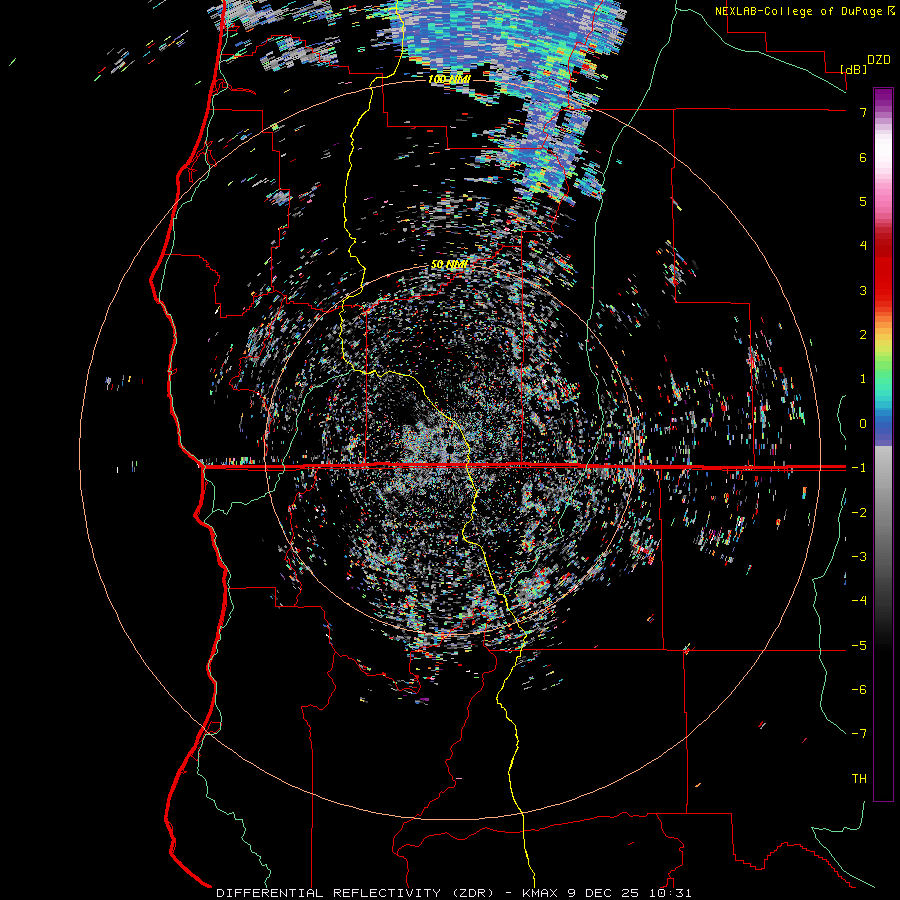Click the TH label below the scale
This screenshot has height=900, width=900.
point(859,779)
